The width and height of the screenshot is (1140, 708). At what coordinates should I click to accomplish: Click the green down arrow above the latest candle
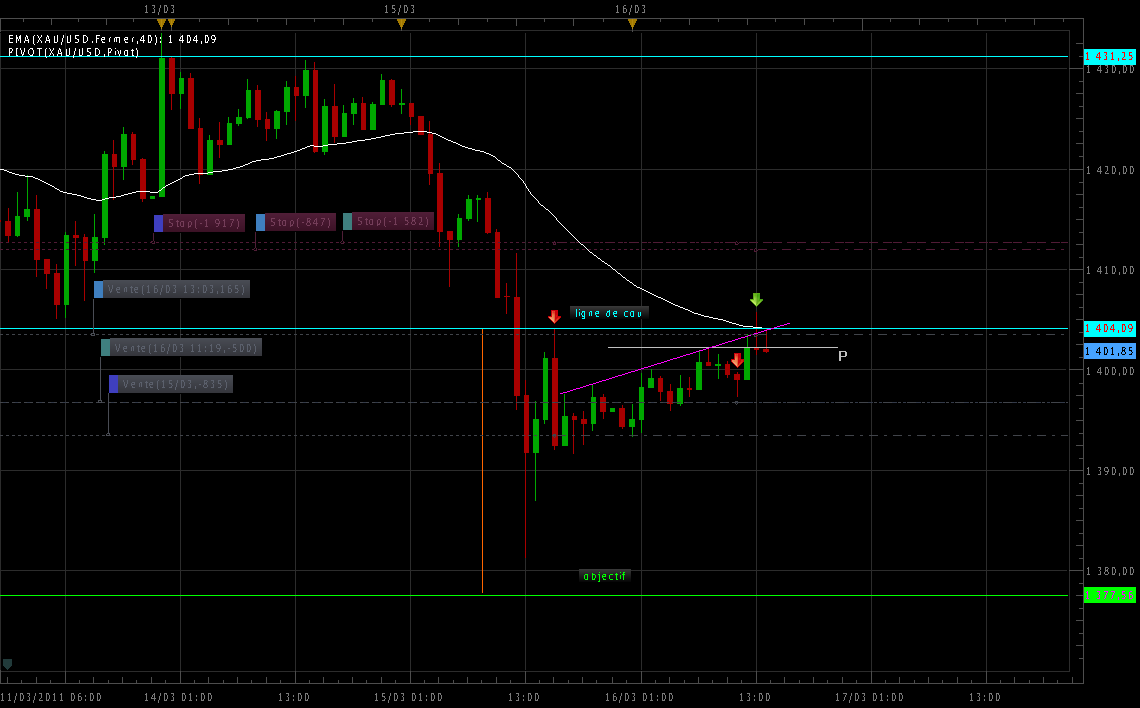[756, 299]
